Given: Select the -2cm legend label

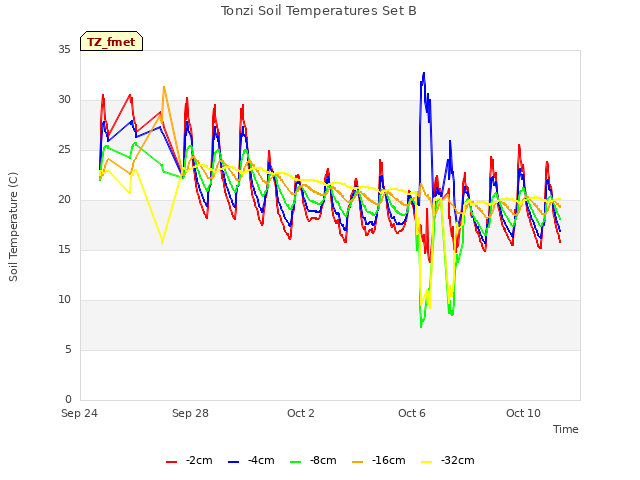Looking at the screenshot, I should (x=199, y=460).
